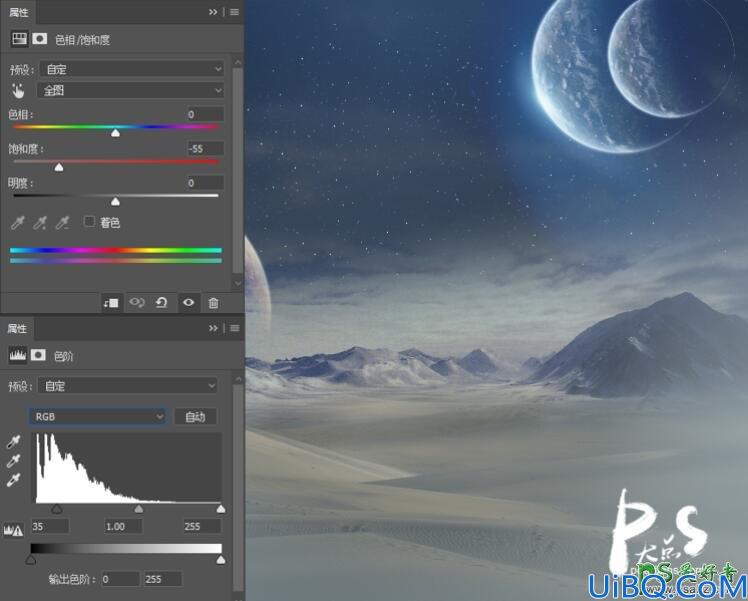Activate the on-image hand adjustment tool
748x601 pixels.
18,90
